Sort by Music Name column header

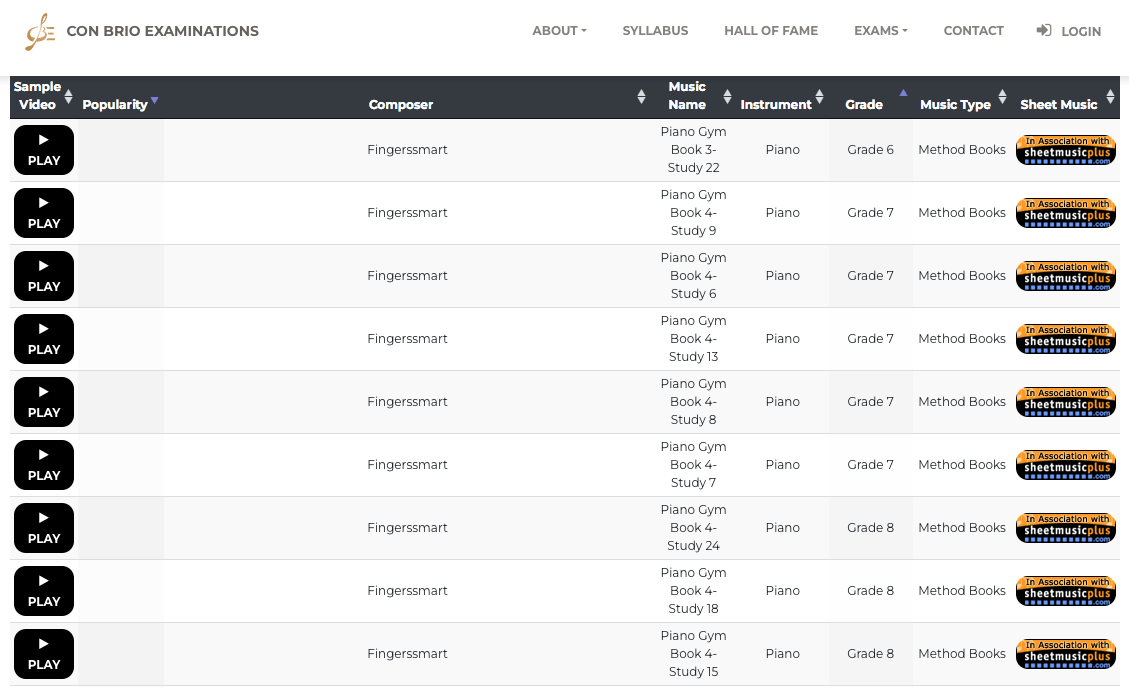(687, 96)
